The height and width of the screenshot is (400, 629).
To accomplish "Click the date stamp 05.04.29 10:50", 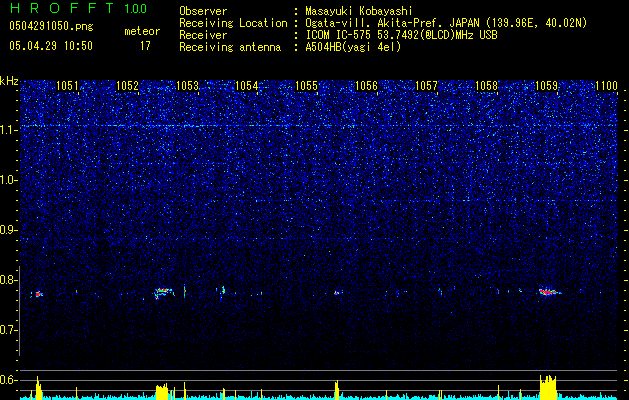I will point(51,46).
